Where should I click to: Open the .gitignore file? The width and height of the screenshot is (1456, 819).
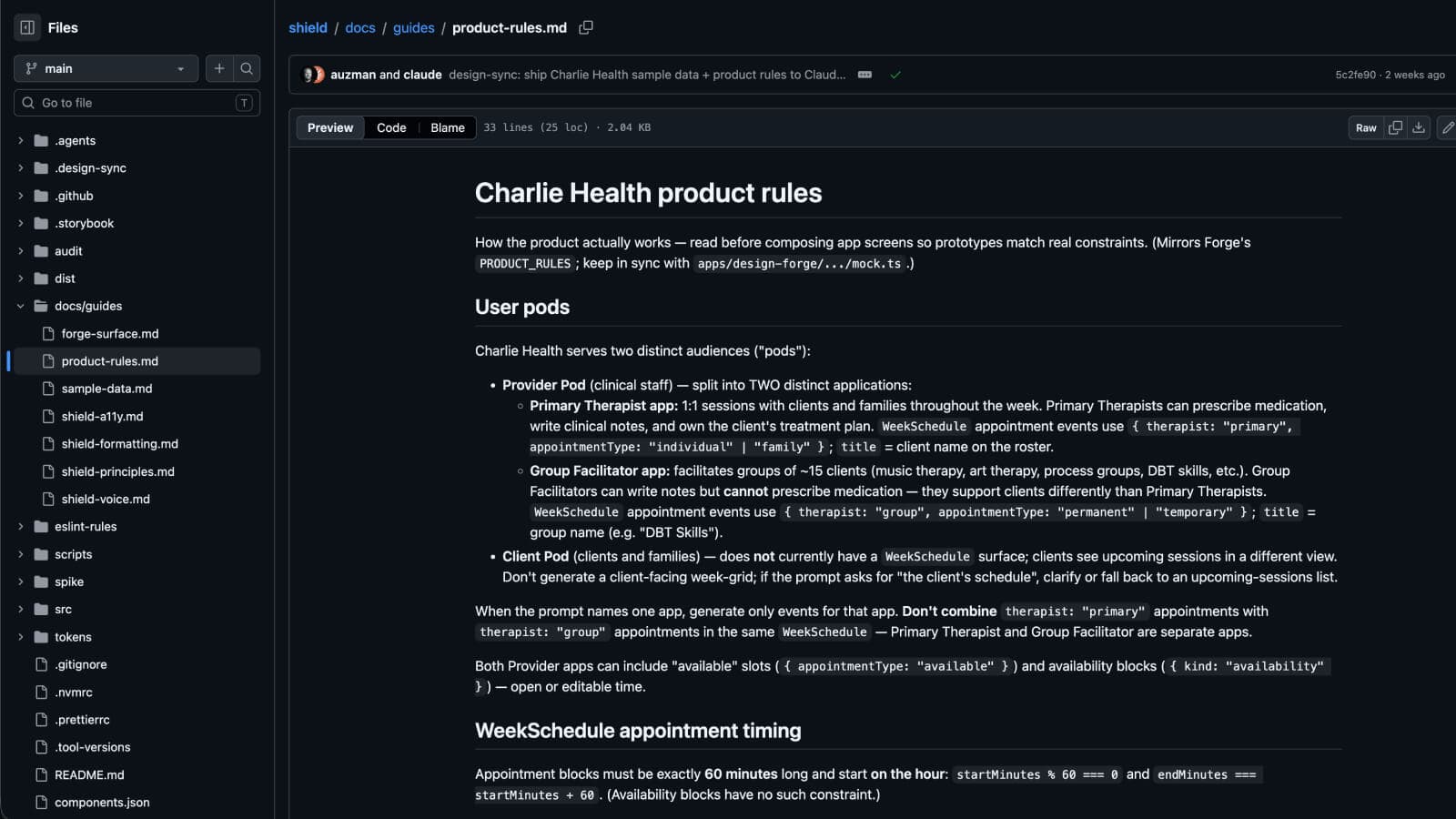(80, 664)
